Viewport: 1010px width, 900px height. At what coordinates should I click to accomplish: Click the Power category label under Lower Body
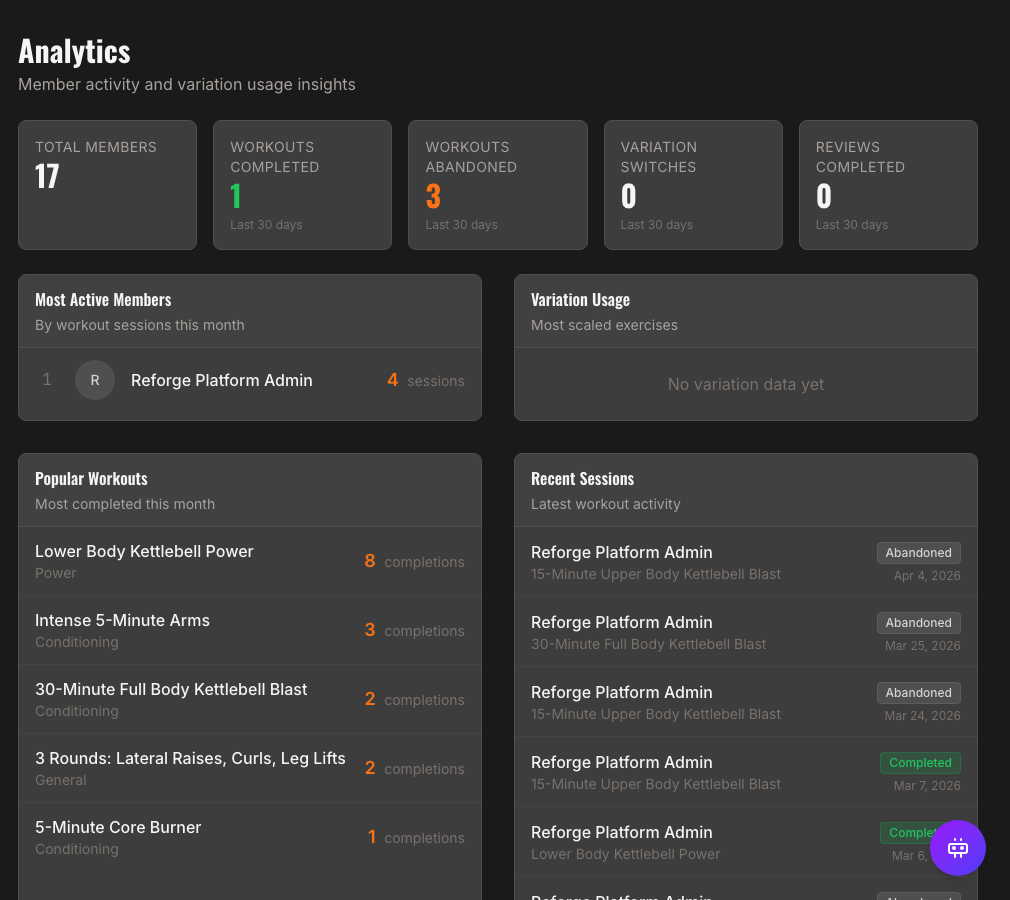pyautogui.click(x=55, y=573)
